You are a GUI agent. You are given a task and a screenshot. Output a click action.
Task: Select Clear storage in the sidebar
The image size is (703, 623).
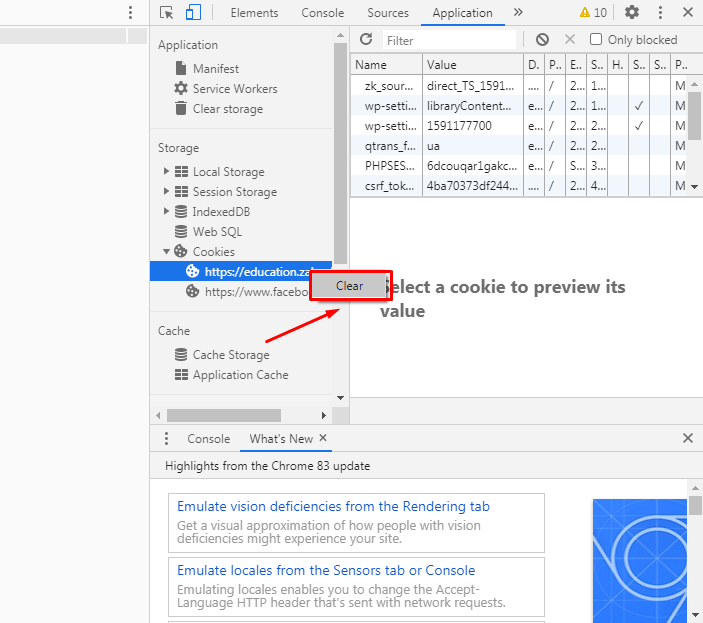click(228, 109)
